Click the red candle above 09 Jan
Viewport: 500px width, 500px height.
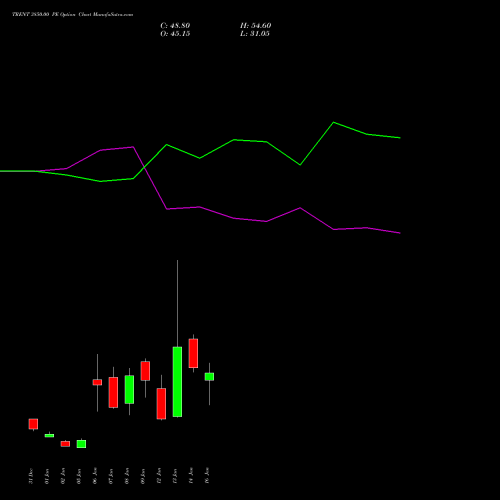145,371
